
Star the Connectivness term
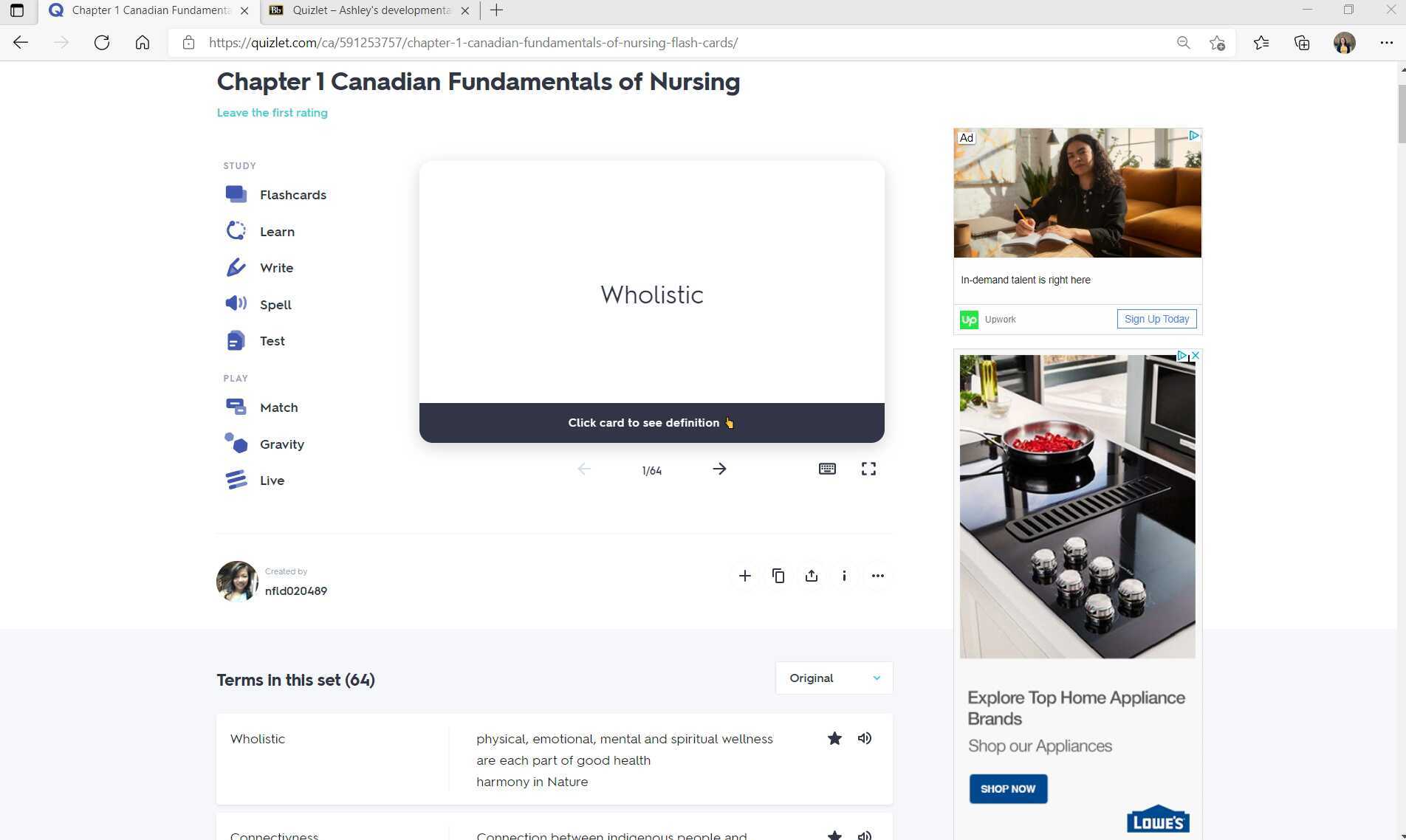(x=834, y=836)
